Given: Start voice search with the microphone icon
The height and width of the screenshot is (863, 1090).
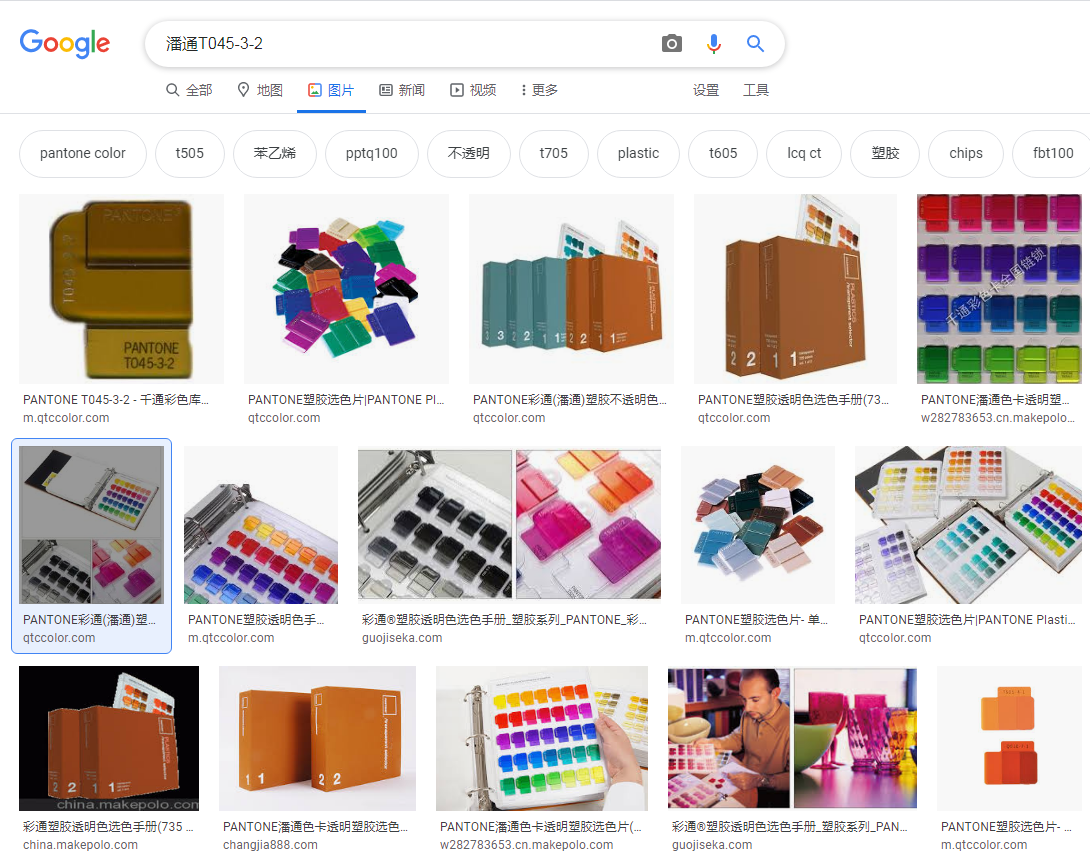Looking at the screenshot, I should 713,42.
